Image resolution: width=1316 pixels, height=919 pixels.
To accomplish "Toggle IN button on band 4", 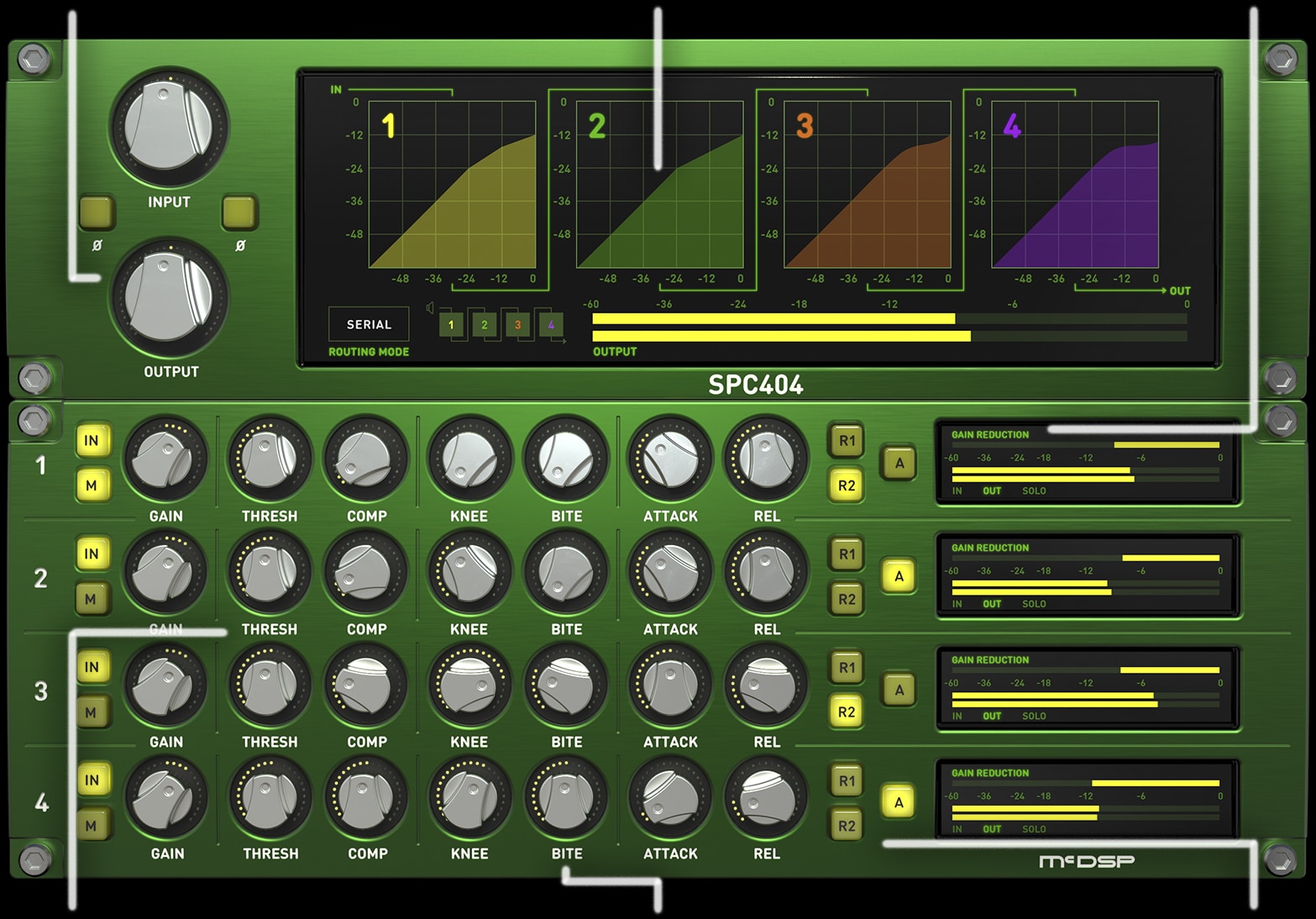I will pos(92,780).
